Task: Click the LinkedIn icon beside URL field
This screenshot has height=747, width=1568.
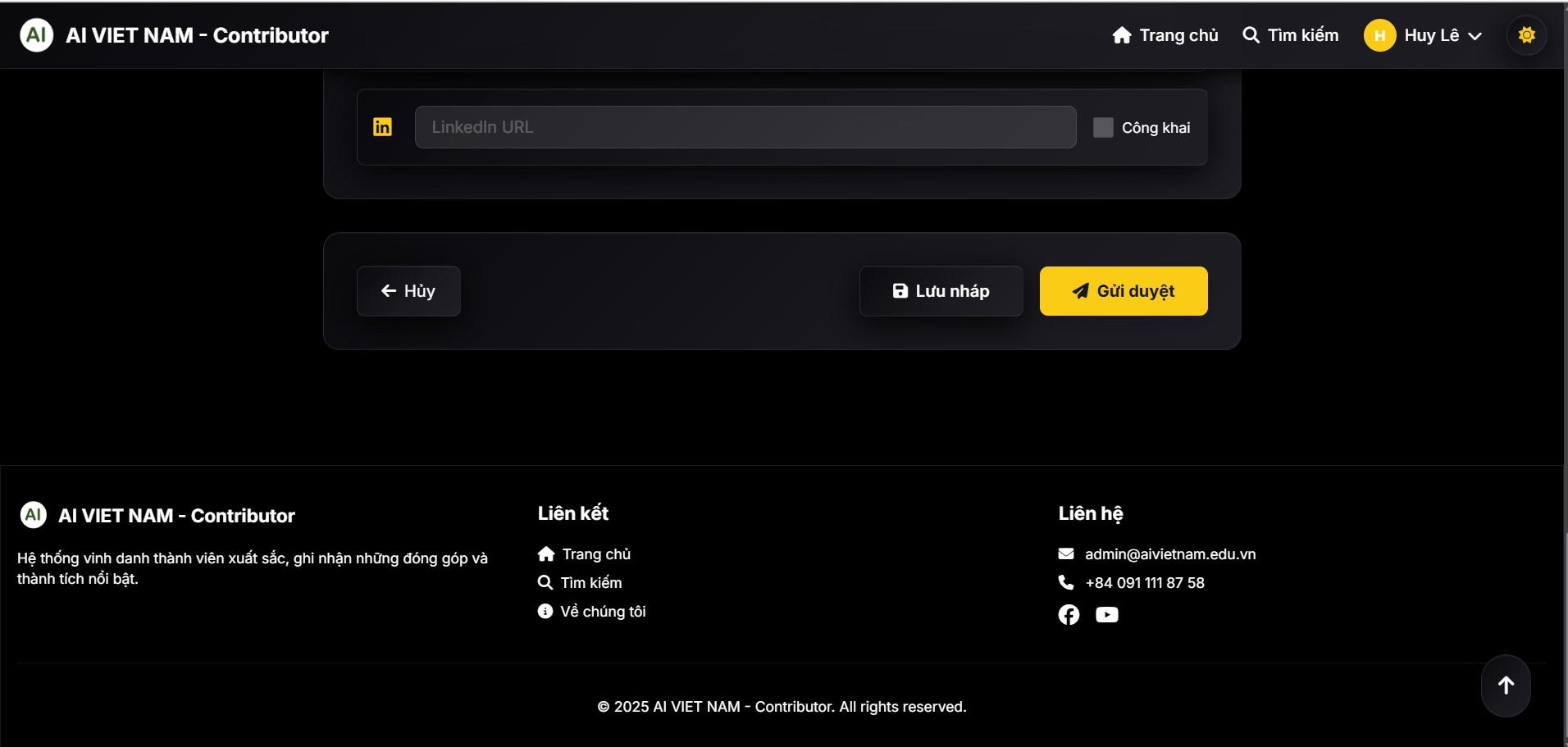Action: 382,127
